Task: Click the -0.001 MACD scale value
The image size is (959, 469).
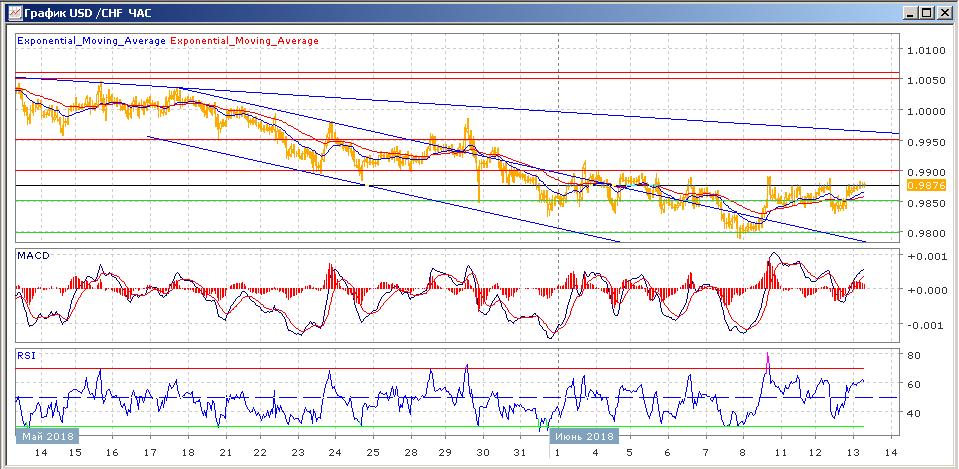Action: (926, 325)
